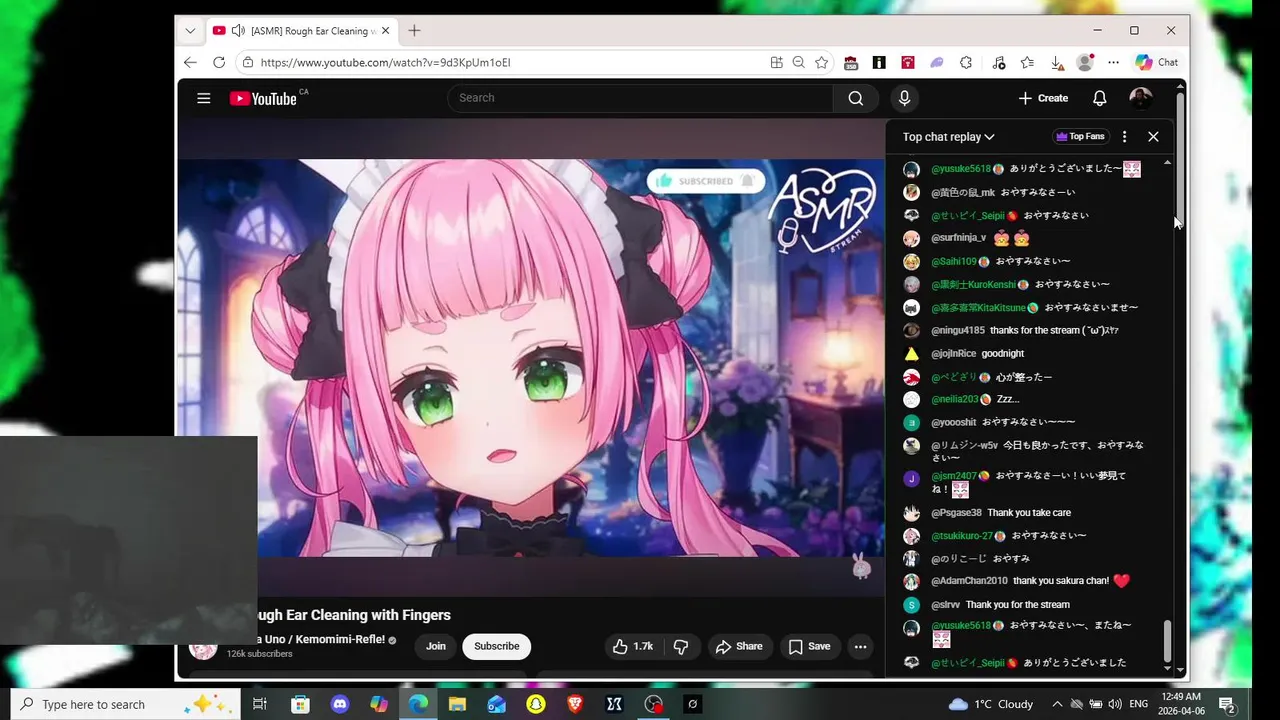Add this page to favorites with star icon

821,62
